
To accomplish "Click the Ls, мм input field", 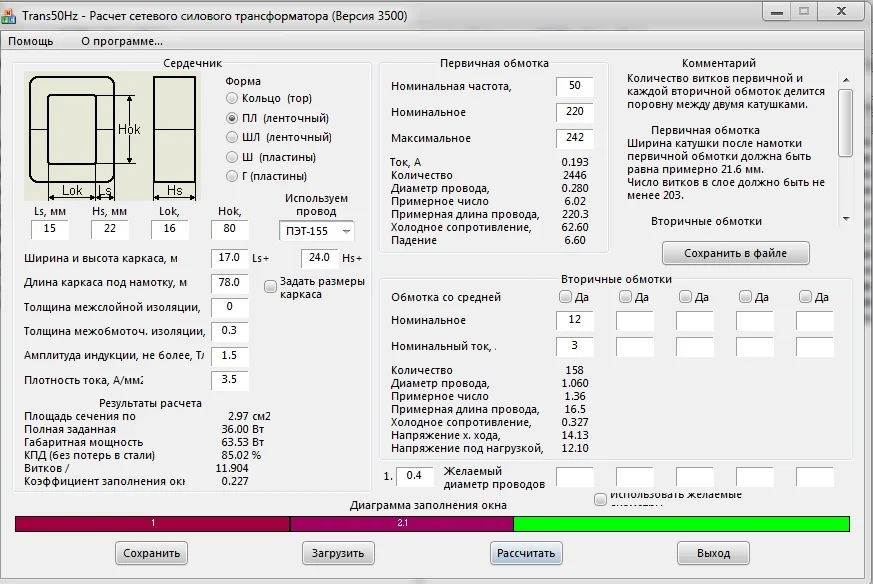I will (50, 230).
